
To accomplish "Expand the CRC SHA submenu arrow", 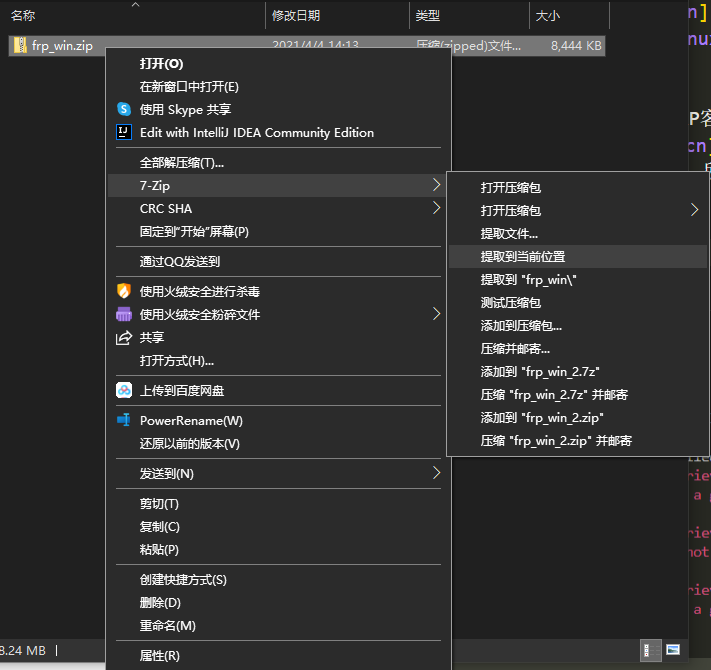I will tap(436, 208).
